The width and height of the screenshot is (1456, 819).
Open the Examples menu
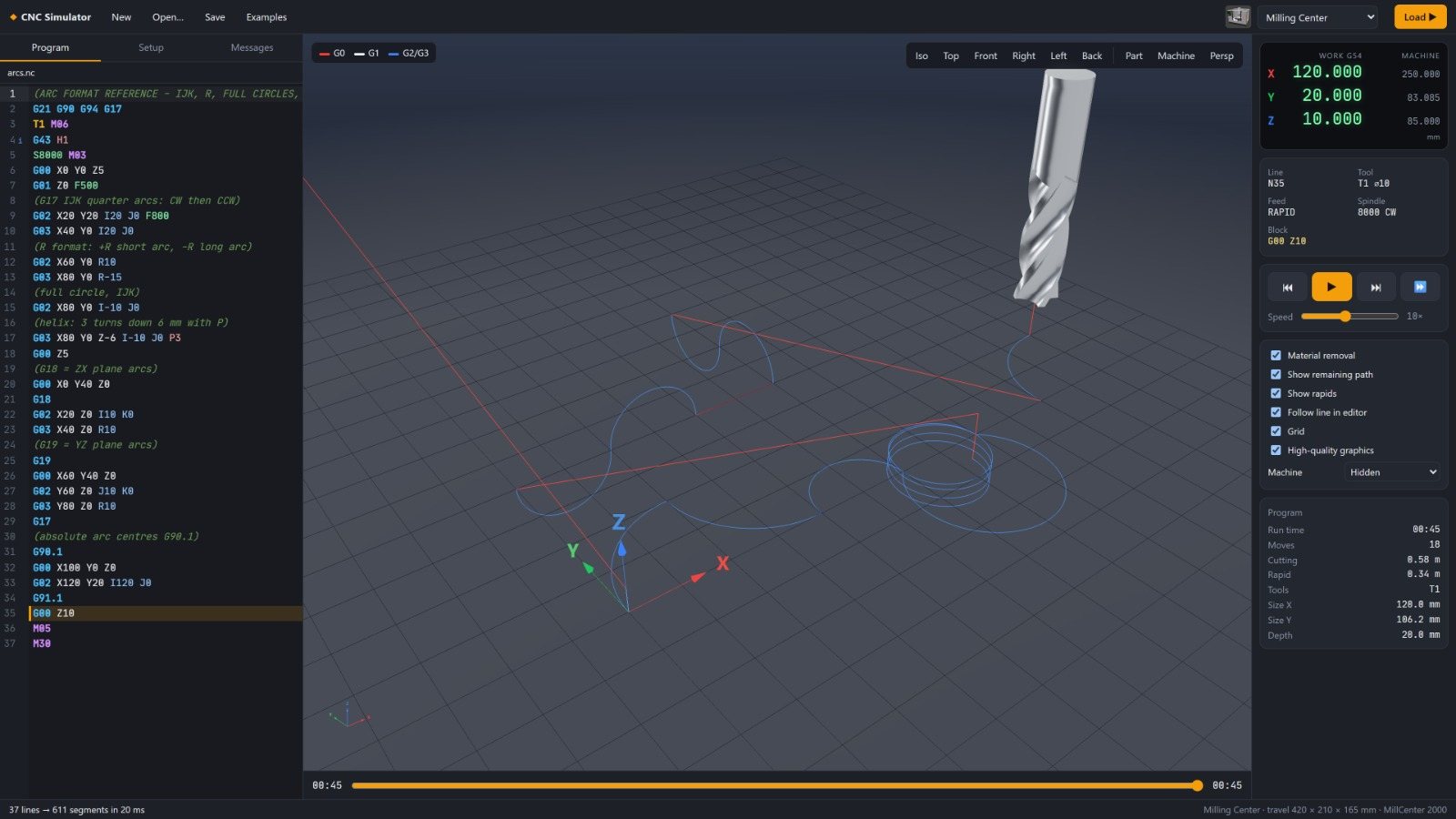(x=267, y=17)
